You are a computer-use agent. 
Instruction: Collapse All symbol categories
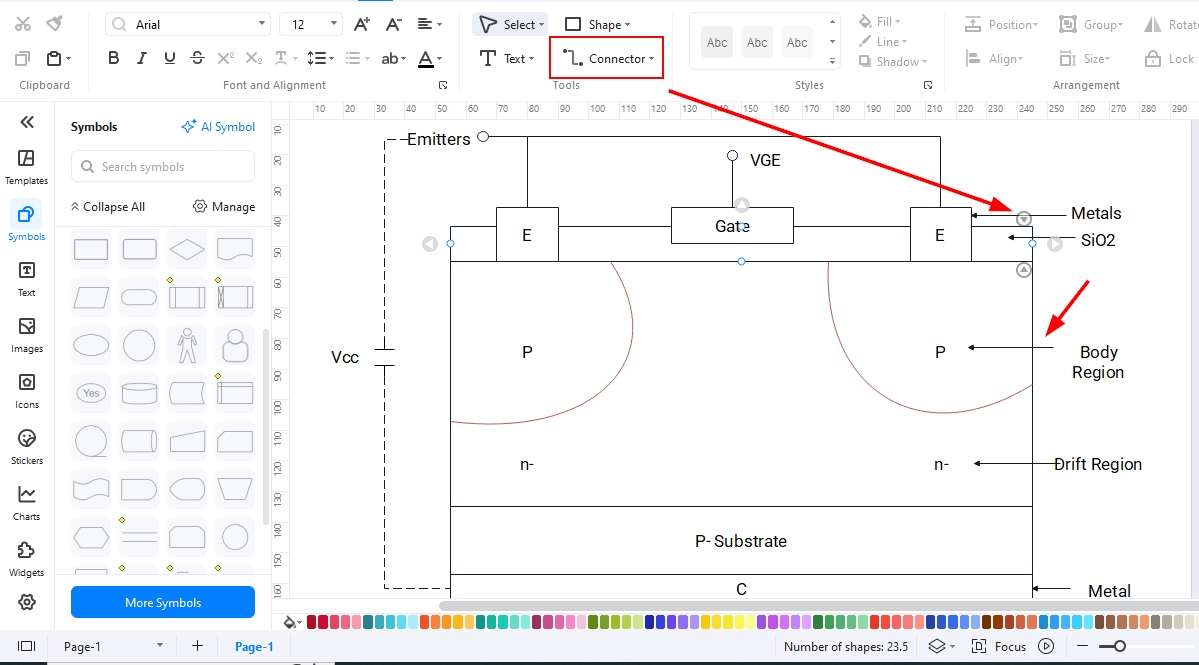click(x=107, y=206)
